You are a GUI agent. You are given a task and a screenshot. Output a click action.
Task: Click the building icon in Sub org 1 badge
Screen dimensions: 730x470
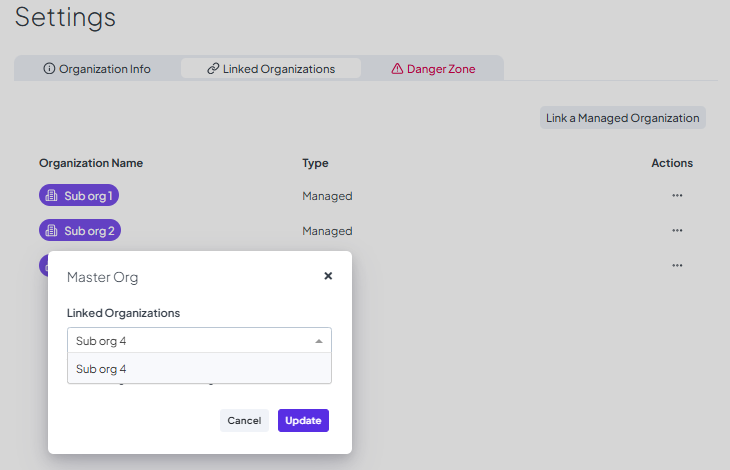[53, 196]
